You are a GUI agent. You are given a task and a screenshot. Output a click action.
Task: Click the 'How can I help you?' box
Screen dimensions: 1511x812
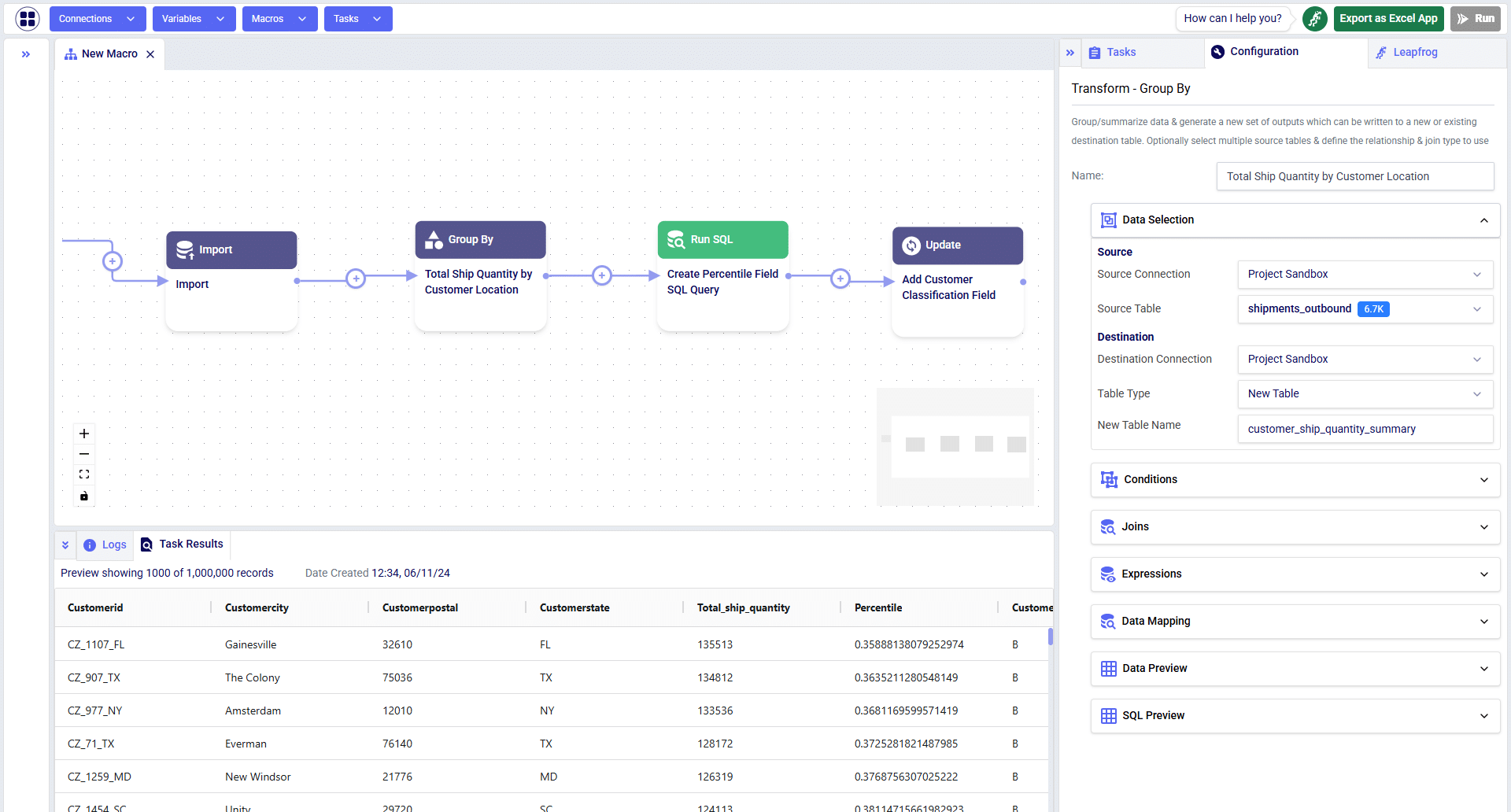[1232, 18]
